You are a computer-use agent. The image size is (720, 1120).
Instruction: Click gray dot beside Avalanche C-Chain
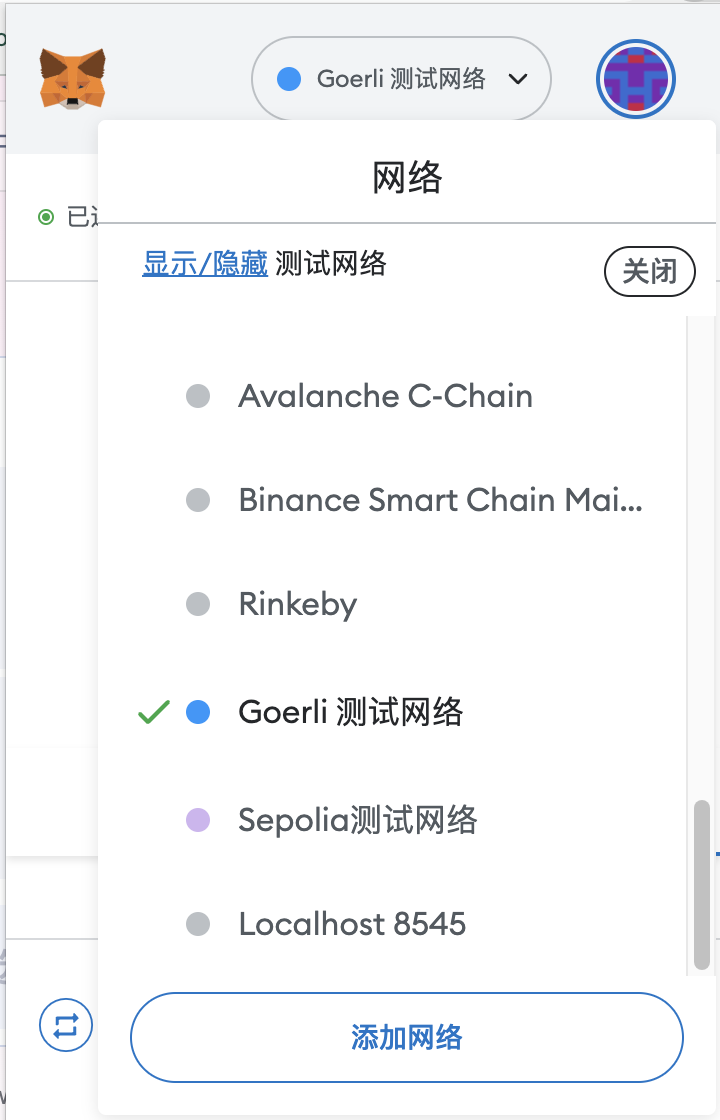198,396
